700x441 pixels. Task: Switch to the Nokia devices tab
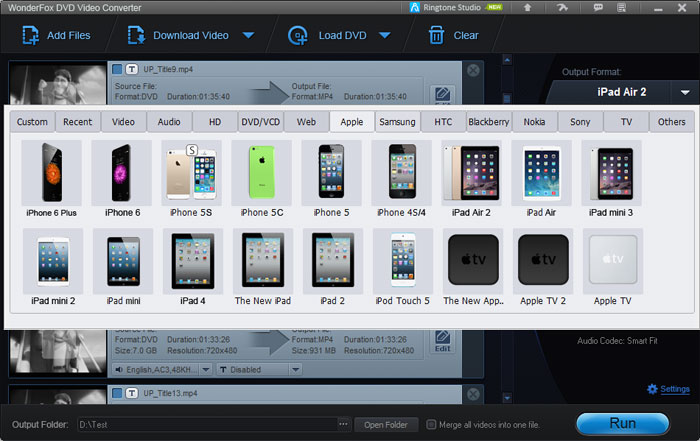pos(534,122)
